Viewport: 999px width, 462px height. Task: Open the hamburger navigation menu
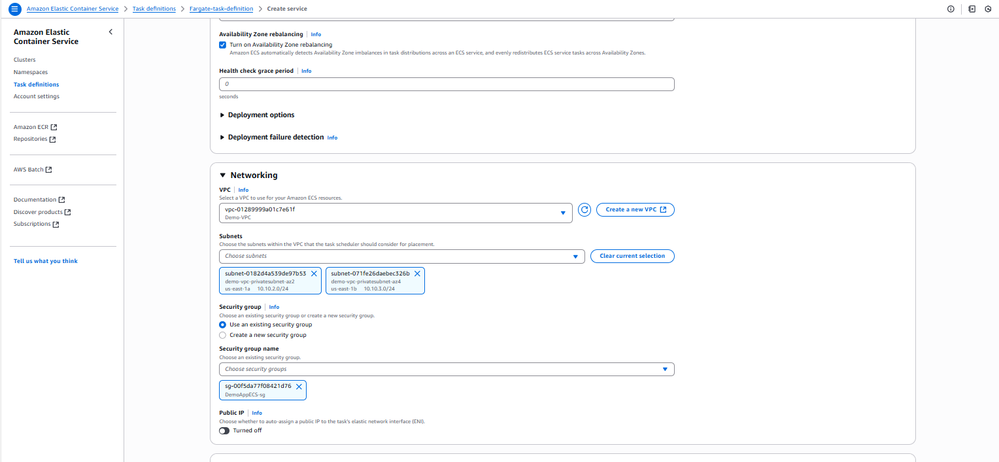pyautogui.click(x=14, y=9)
